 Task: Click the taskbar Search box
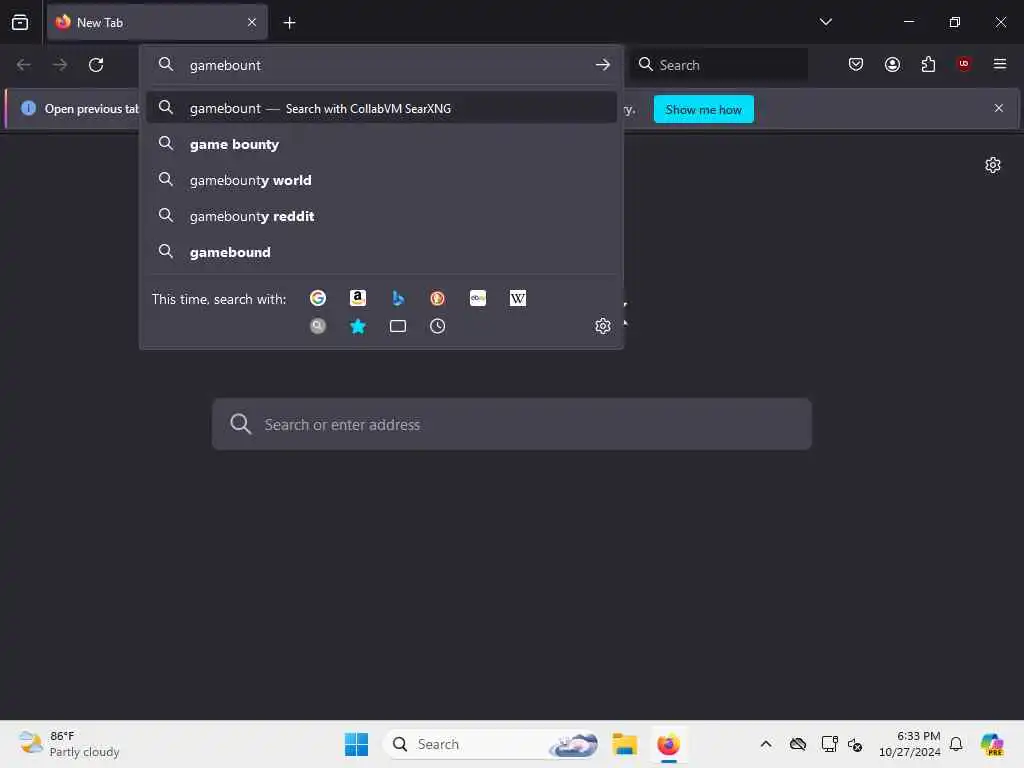click(491, 744)
